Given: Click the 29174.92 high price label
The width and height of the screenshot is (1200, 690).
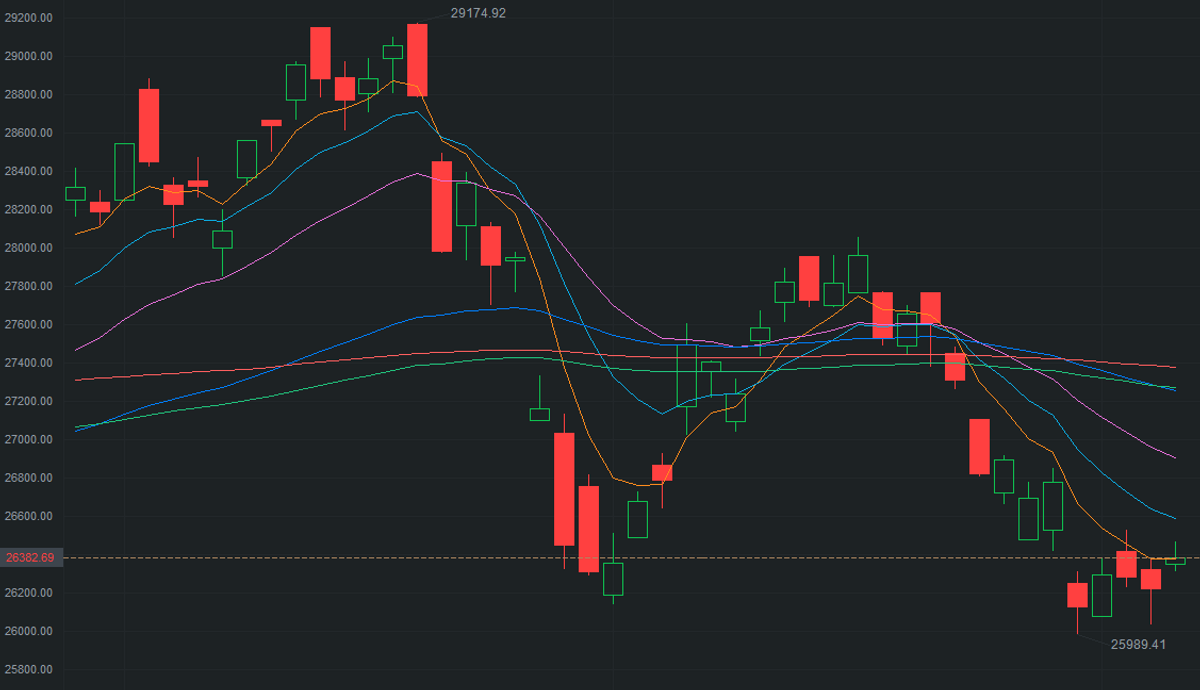Looking at the screenshot, I should point(478,13).
